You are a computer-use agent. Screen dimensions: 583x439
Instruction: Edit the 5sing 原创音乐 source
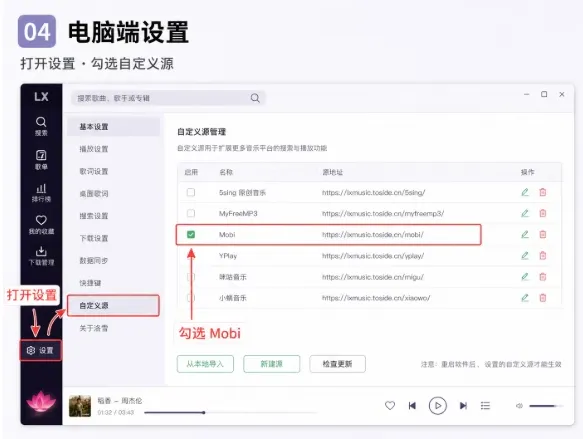click(525, 192)
